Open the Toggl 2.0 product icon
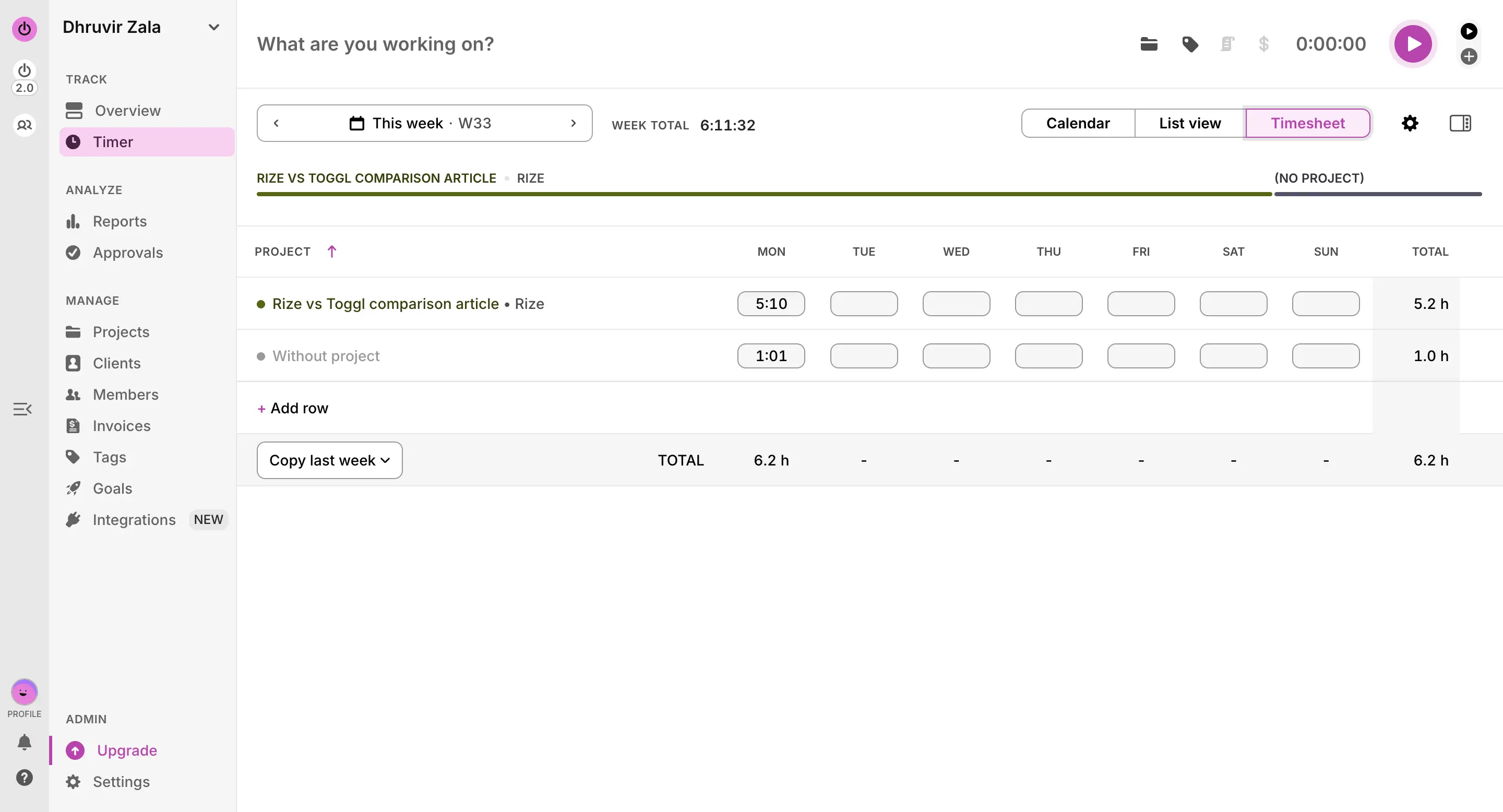Image resolution: width=1503 pixels, height=812 pixels. pyautogui.click(x=25, y=78)
